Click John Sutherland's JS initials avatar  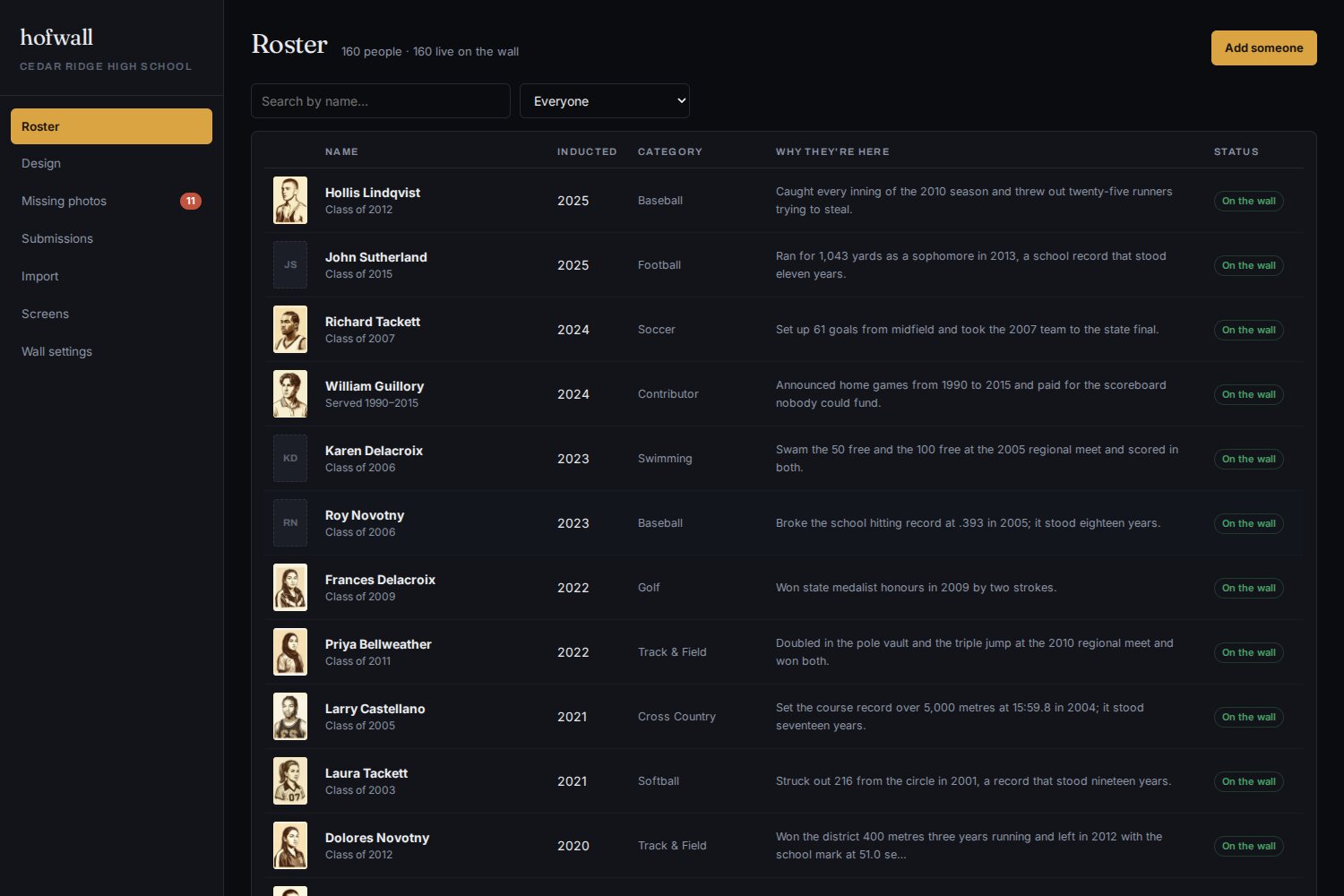[x=290, y=265]
